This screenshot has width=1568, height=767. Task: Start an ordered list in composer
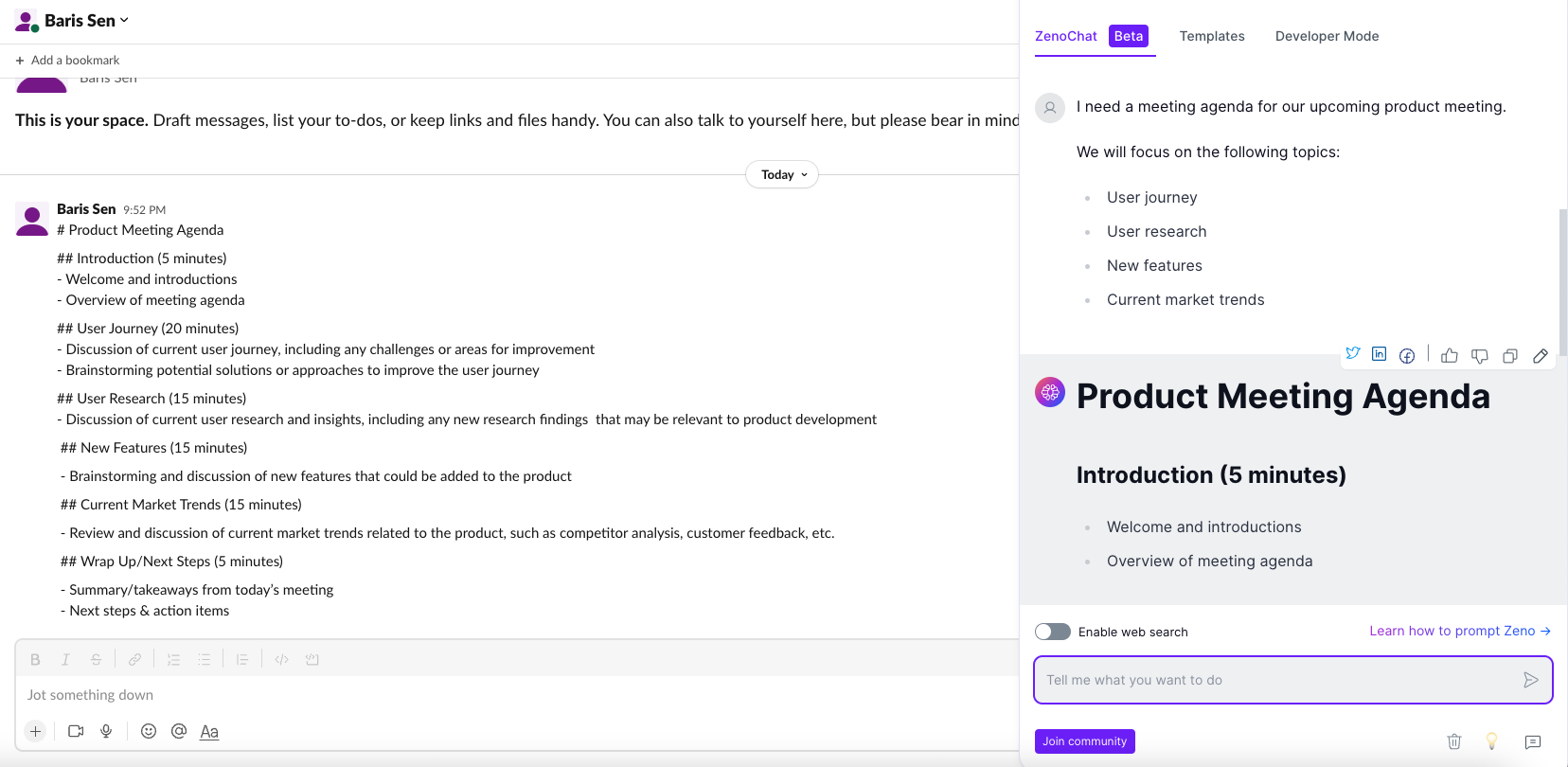coord(173,660)
